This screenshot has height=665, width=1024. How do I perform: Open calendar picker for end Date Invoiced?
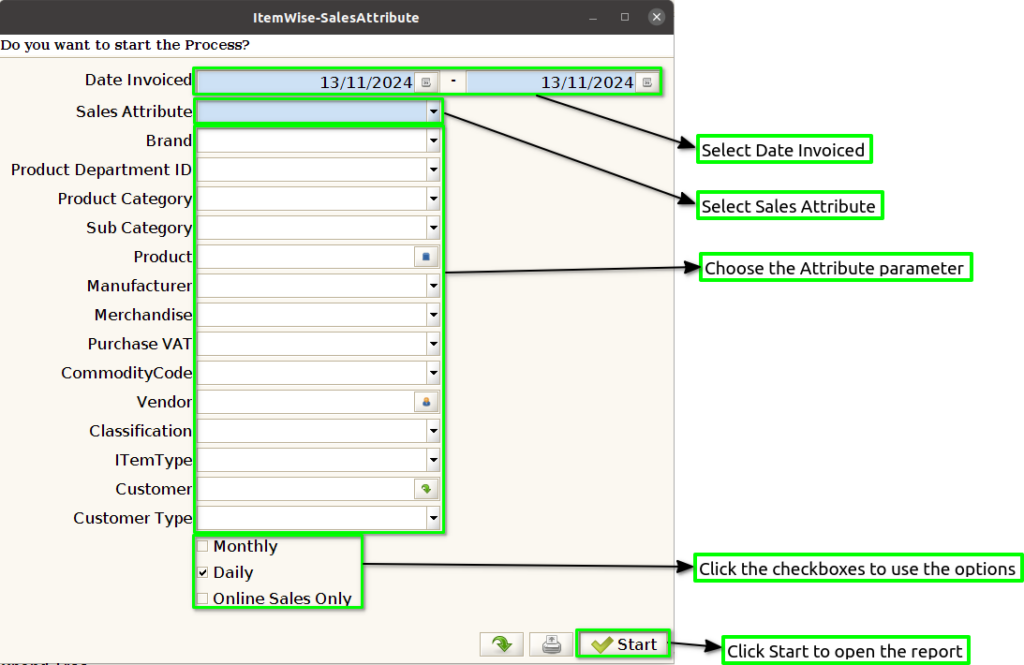click(647, 82)
